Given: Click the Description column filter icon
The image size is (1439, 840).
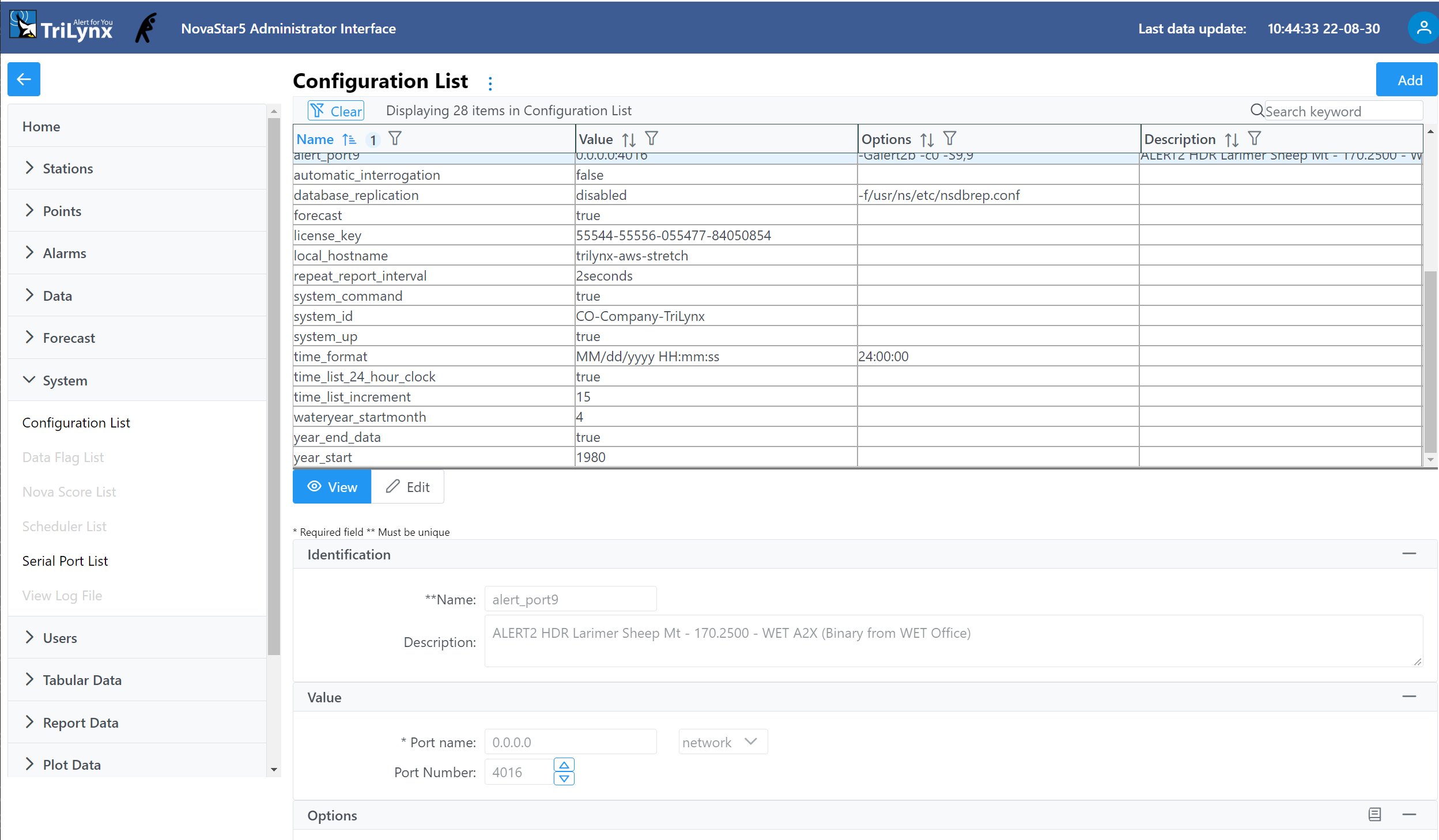Looking at the screenshot, I should click(1255, 139).
